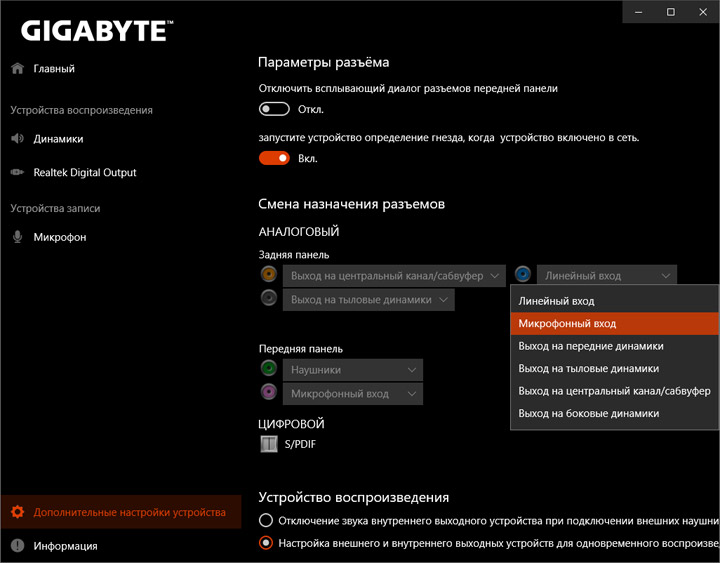Toggle front panel popup dialog switch

274,109
